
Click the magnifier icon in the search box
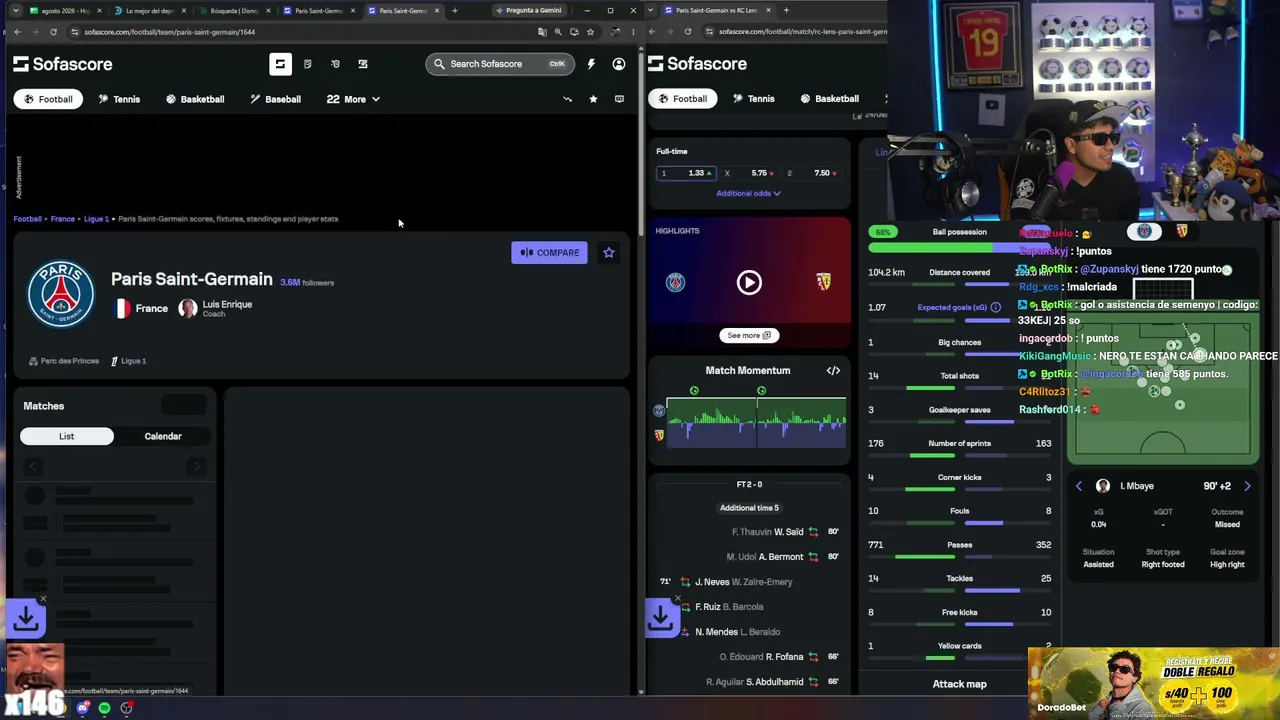pos(439,64)
